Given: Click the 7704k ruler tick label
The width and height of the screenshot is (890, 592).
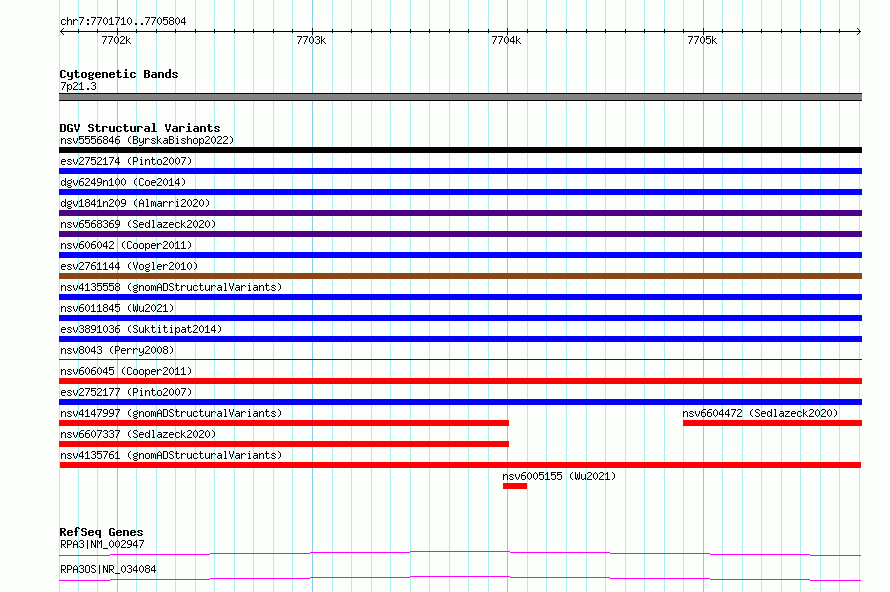Looking at the screenshot, I should coord(506,40).
